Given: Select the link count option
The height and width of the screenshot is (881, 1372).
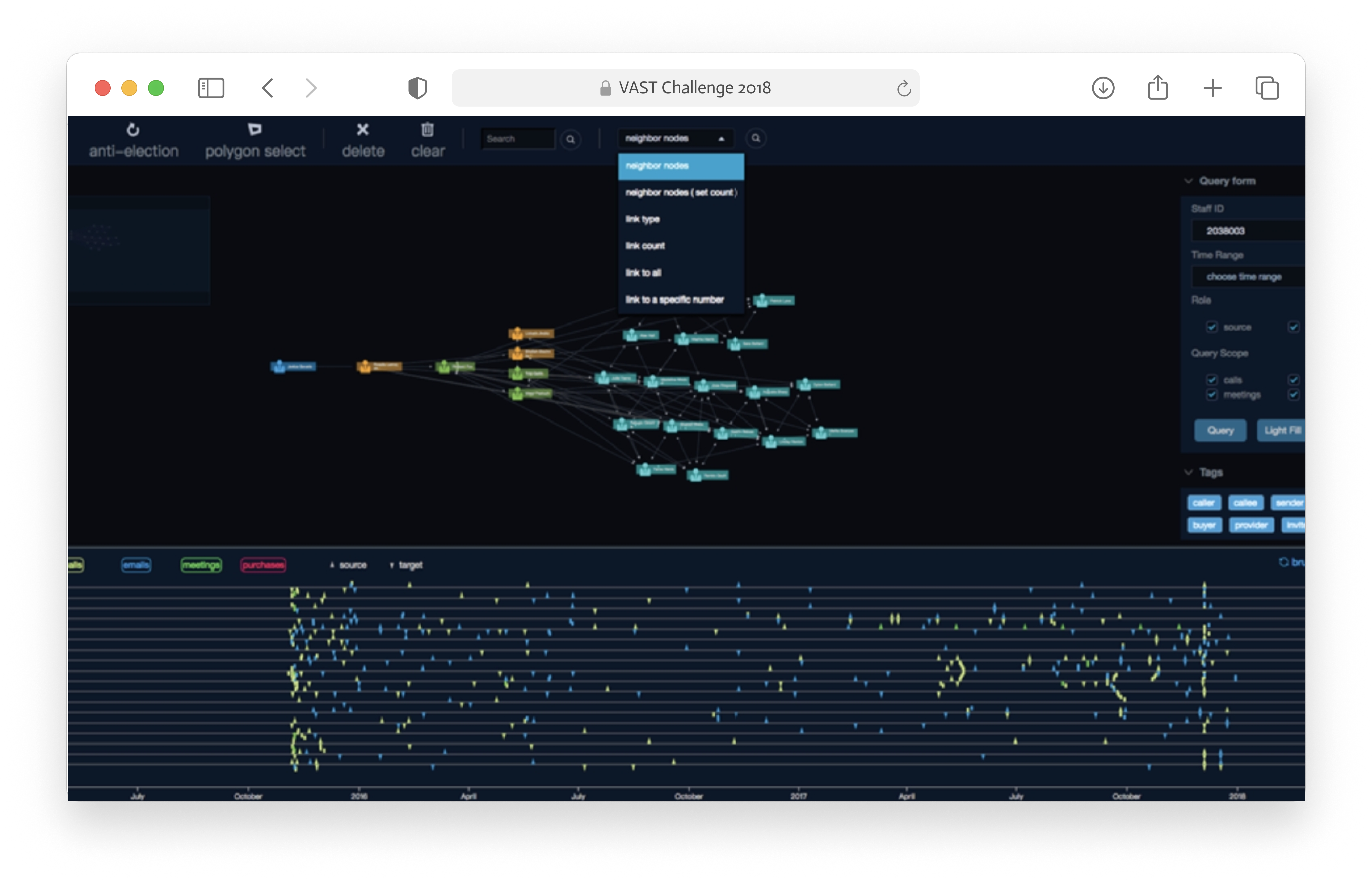Looking at the screenshot, I should pyautogui.click(x=681, y=246).
